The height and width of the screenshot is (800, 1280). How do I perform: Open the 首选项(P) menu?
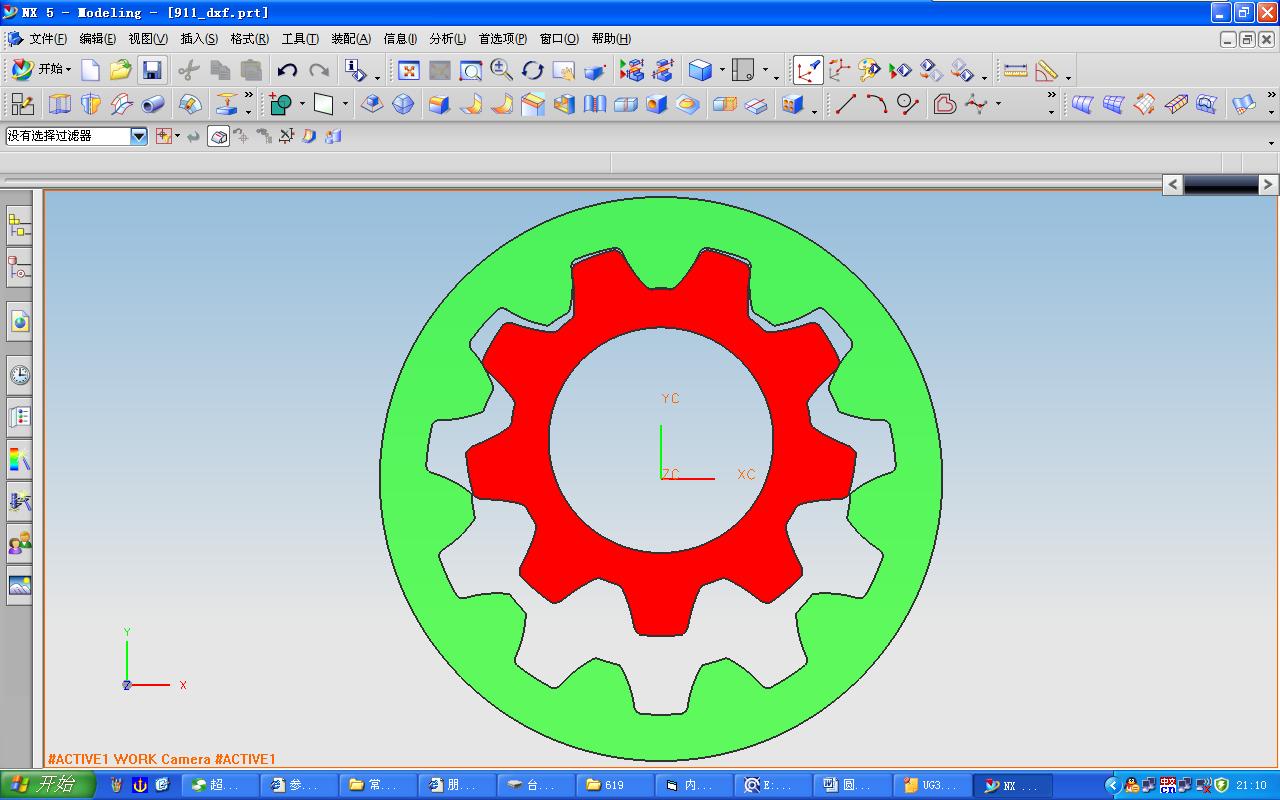tap(503, 39)
